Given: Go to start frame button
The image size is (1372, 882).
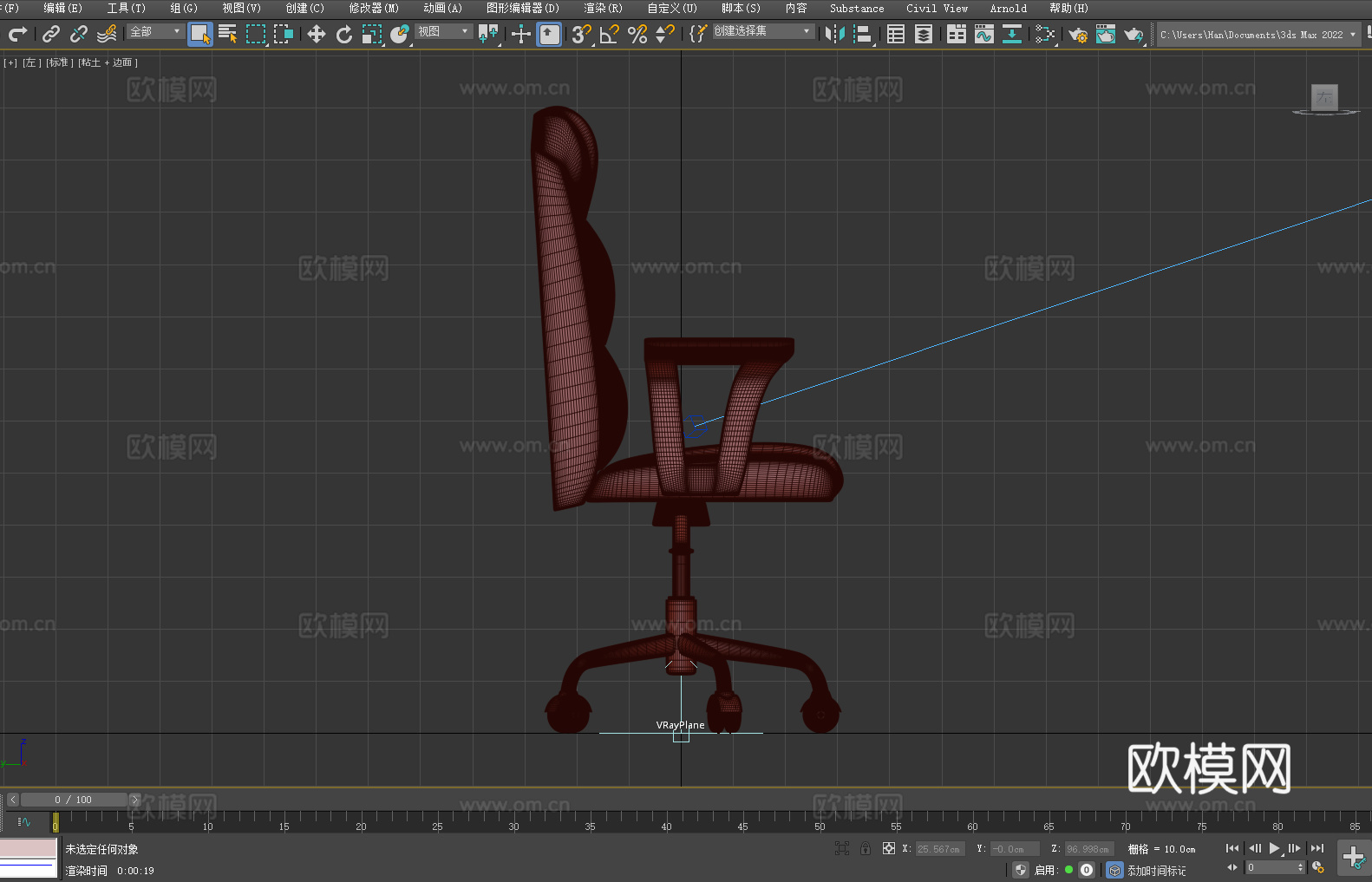Looking at the screenshot, I should point(1232,848).
